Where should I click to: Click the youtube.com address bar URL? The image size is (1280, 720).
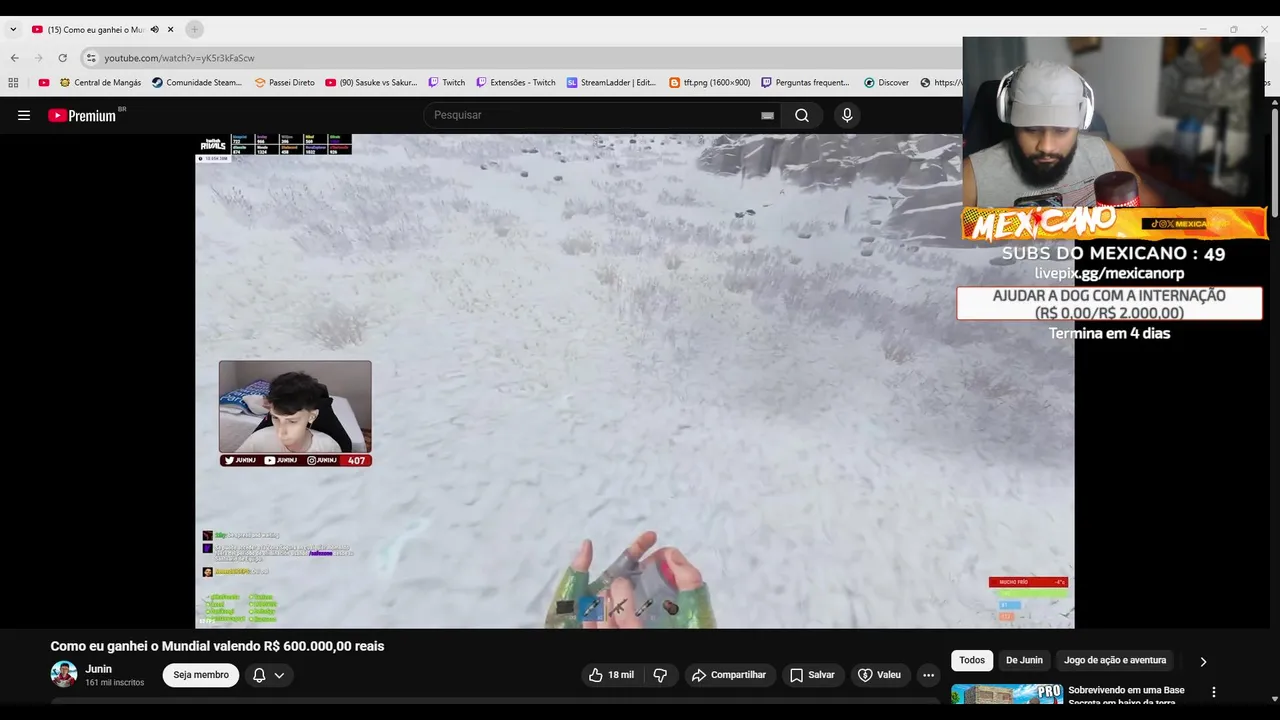pos(179,58)
